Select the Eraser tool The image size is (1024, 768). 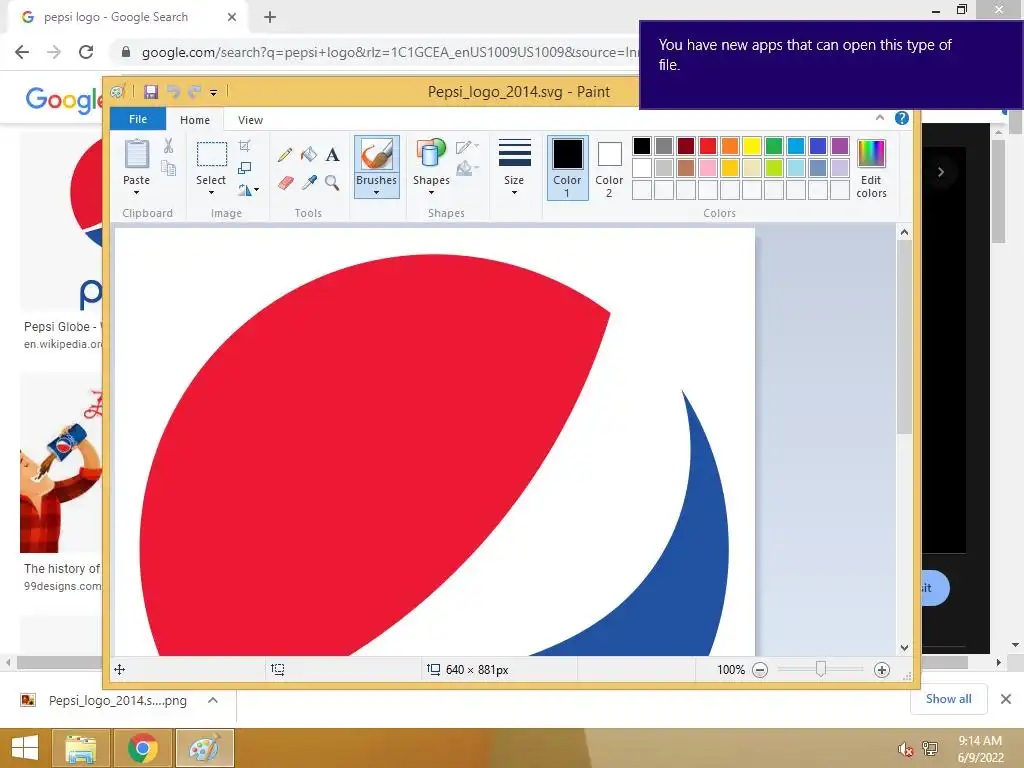285,183
